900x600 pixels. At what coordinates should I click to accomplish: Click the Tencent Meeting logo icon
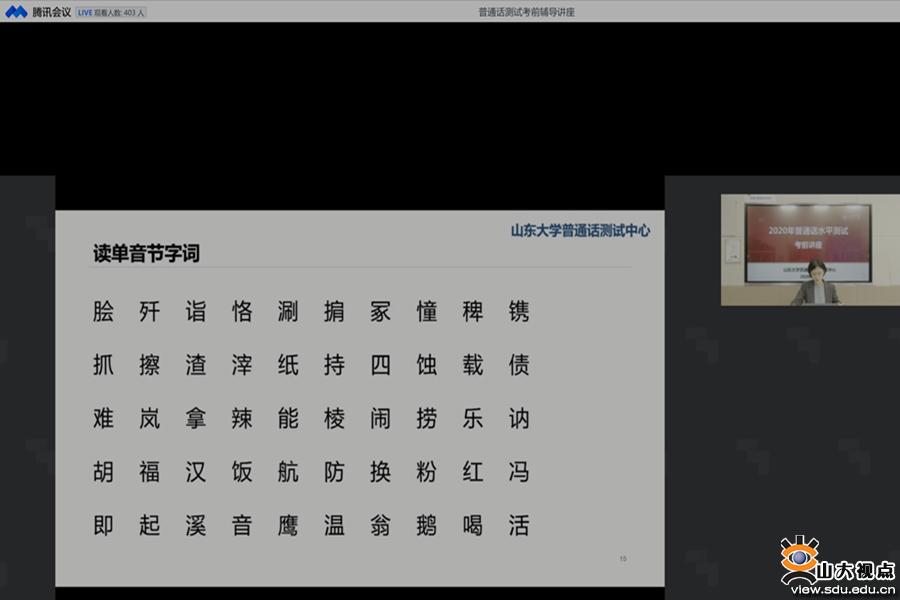coord(16,11)
